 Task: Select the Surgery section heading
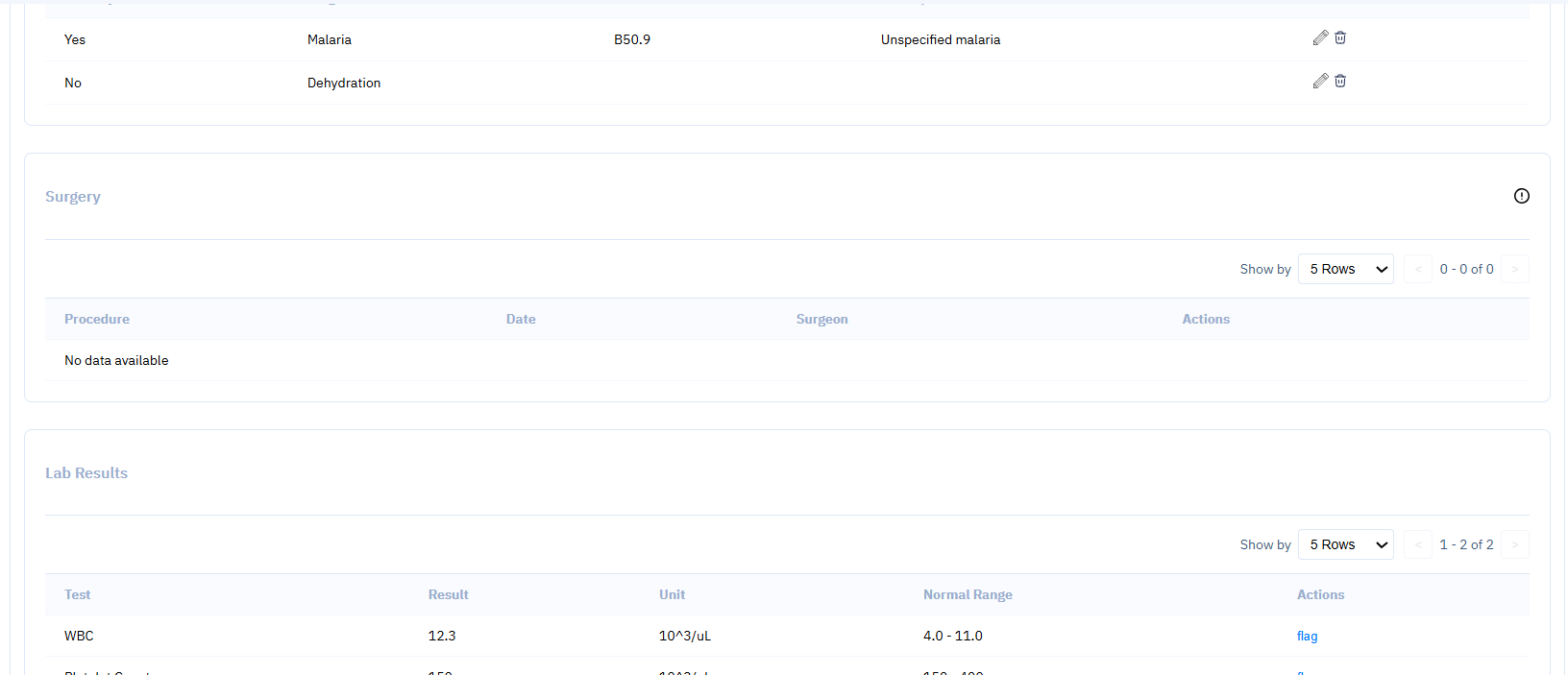(x=73, y=196)
